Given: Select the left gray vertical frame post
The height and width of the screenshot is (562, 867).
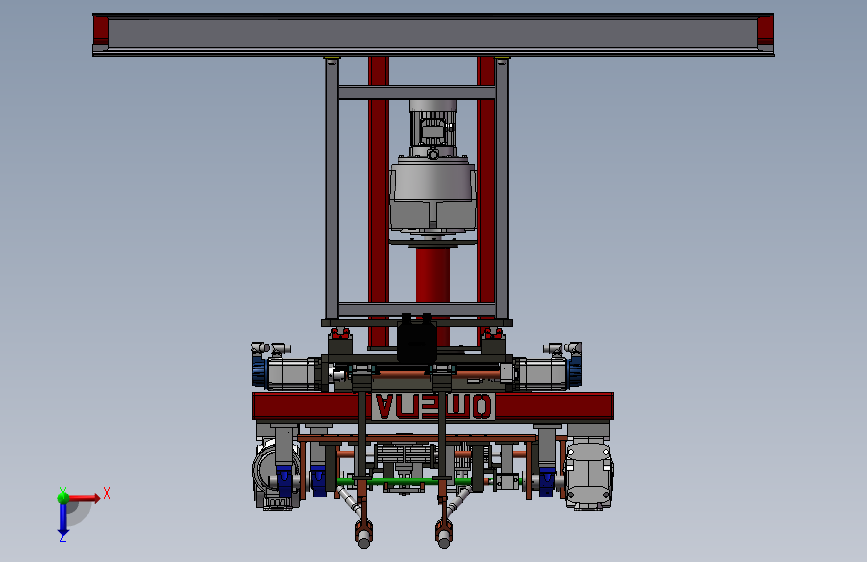Looking at the screenshot, I should click(x=332, y=188).
